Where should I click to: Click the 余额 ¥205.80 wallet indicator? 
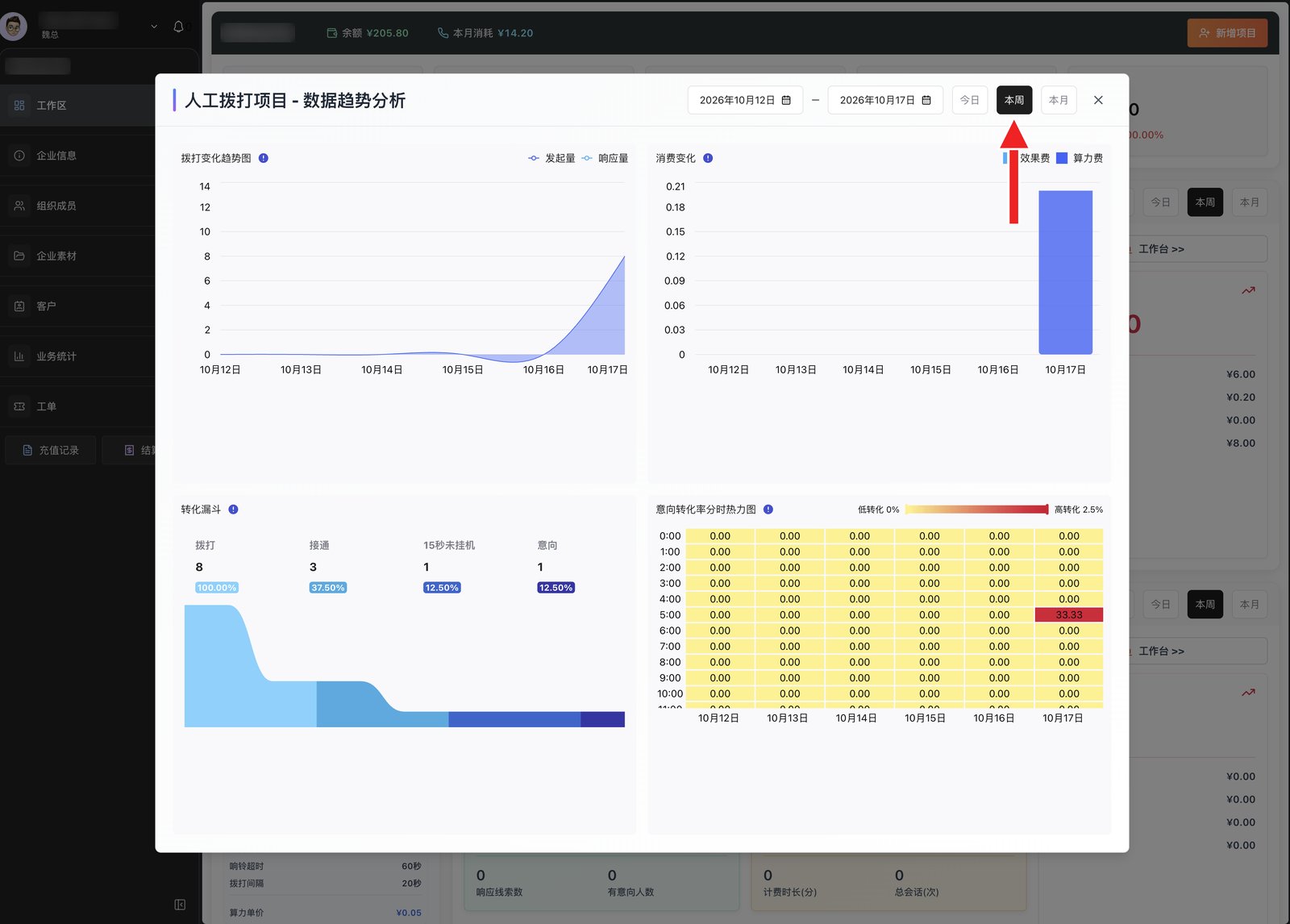pyautogui.click(x=368, y=33)
